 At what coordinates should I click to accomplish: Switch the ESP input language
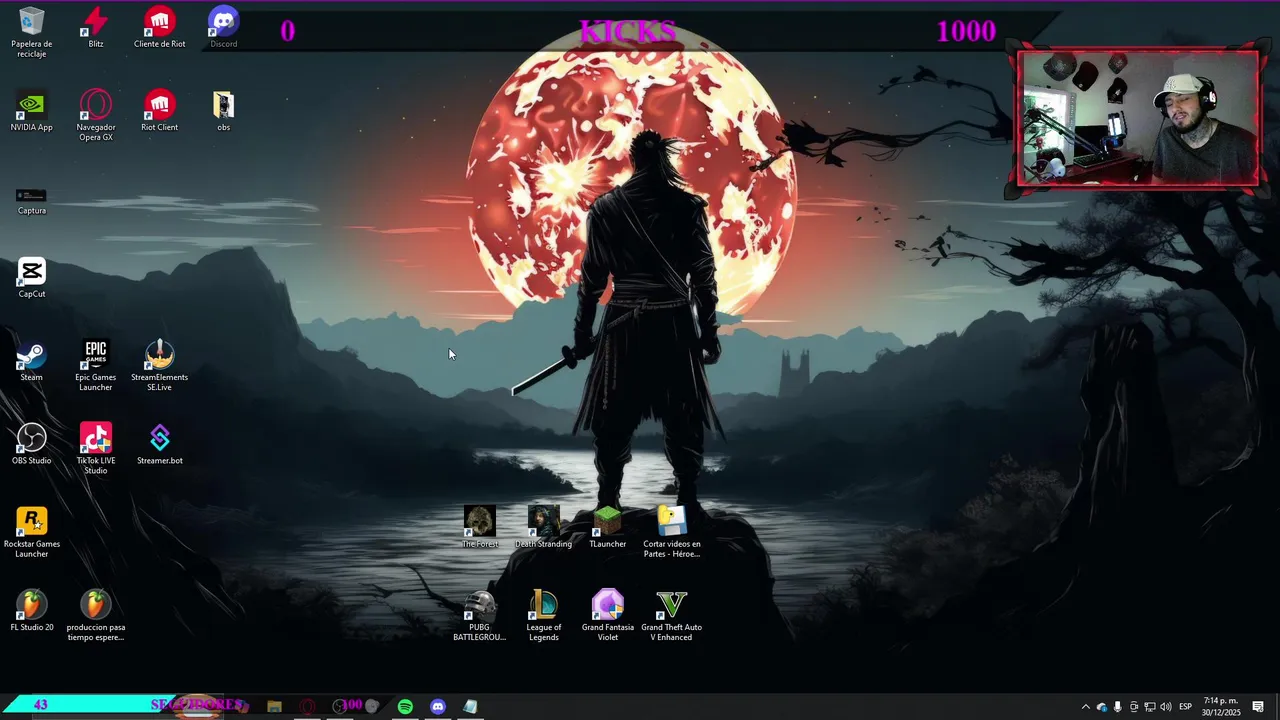tap(1186, 707)
